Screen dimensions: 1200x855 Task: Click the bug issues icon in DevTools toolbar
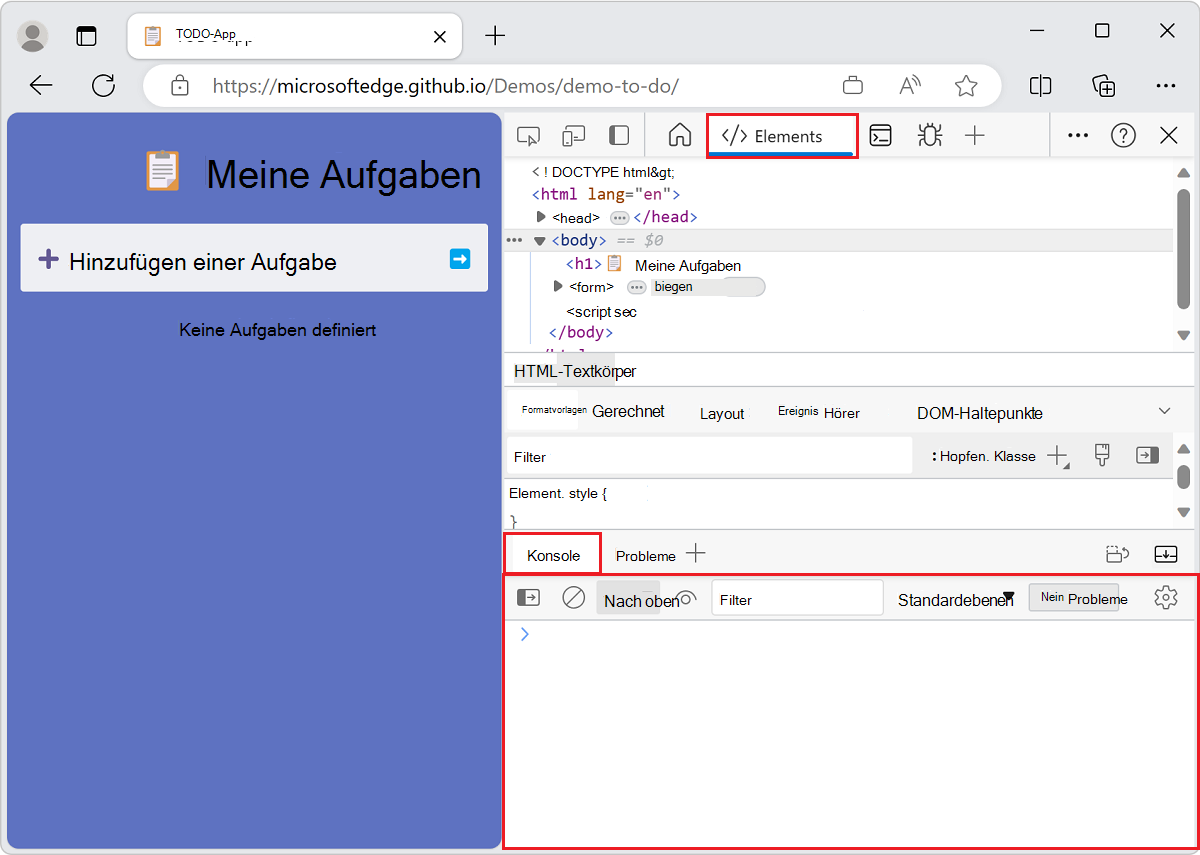[x=929, y=135]
